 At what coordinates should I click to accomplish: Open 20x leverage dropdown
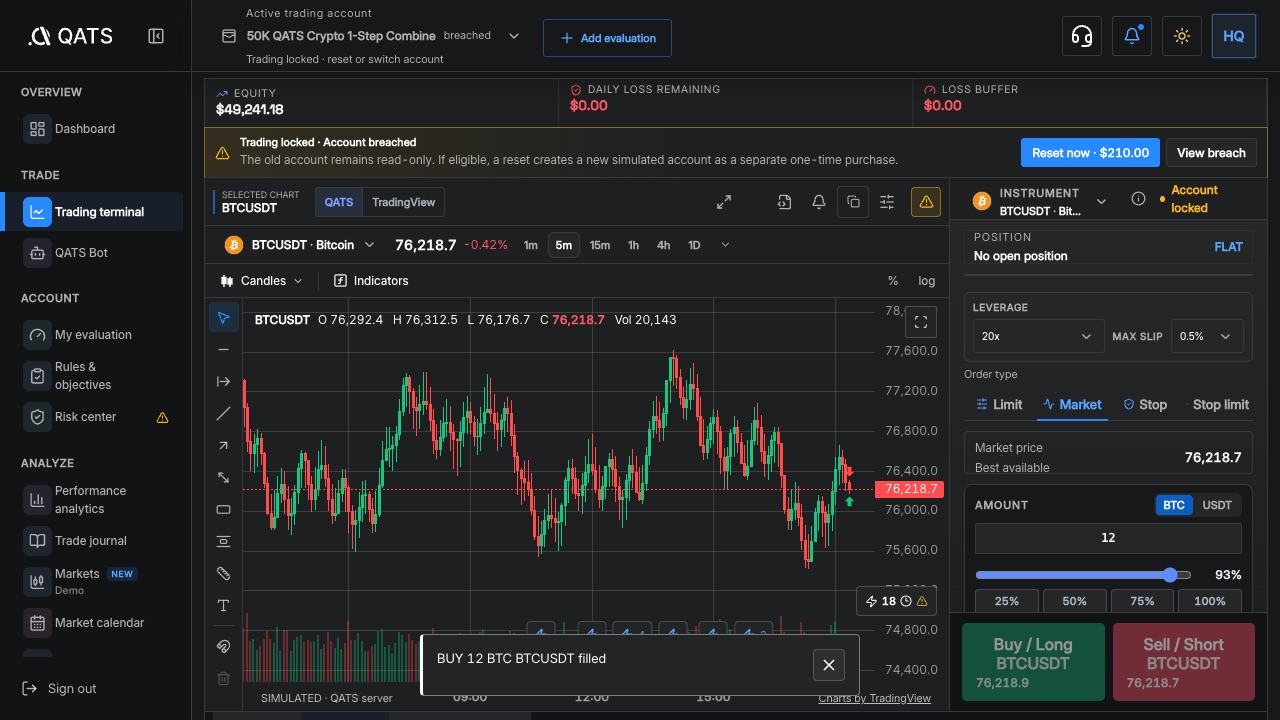pyautogui.click(x=1038, y=336)
